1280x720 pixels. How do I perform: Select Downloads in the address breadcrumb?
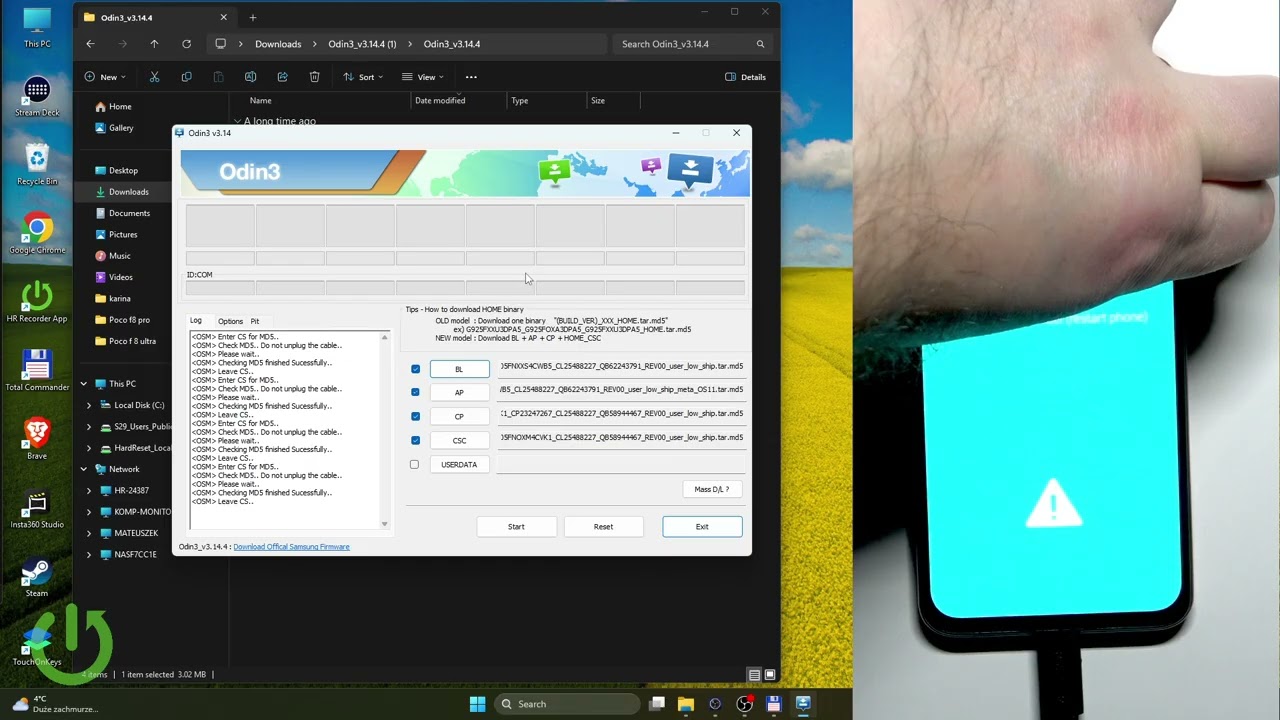pyautogui.click(x=278, y=44)
